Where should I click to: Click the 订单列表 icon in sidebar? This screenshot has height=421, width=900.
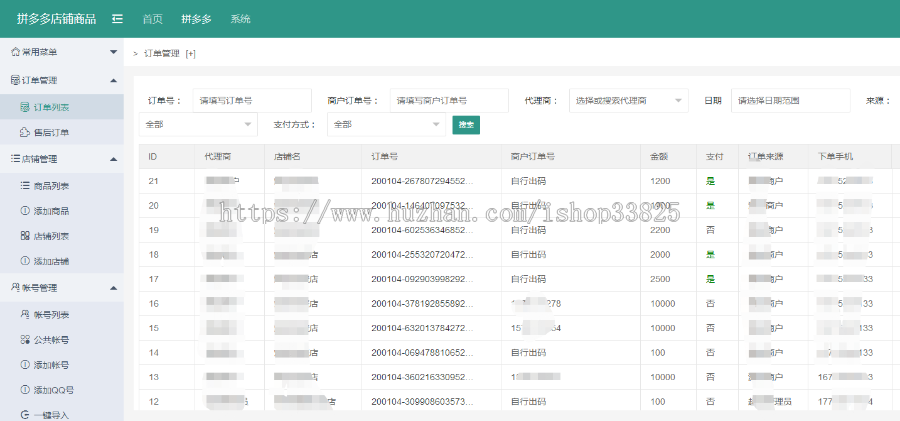point(25,107)
